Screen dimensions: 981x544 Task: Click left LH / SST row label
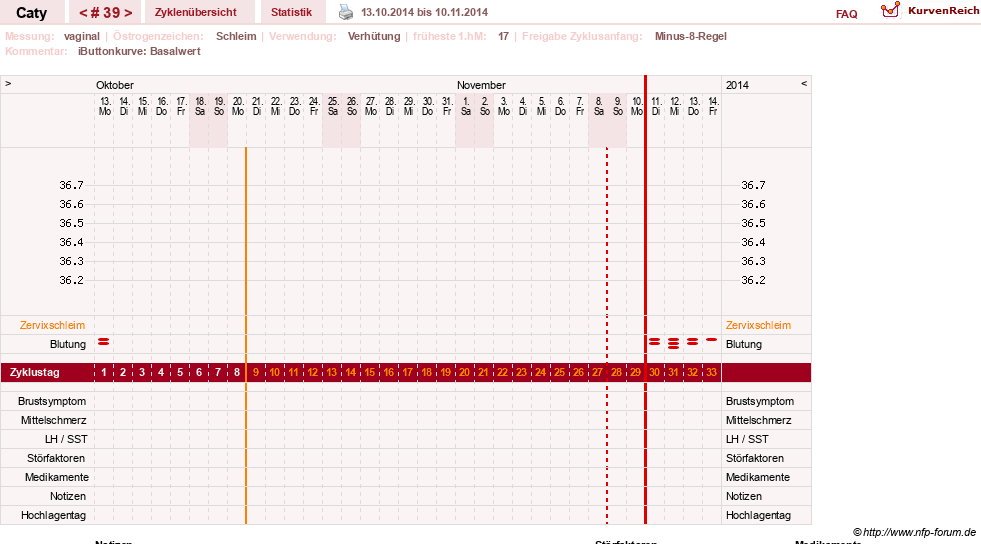(66, 439)
